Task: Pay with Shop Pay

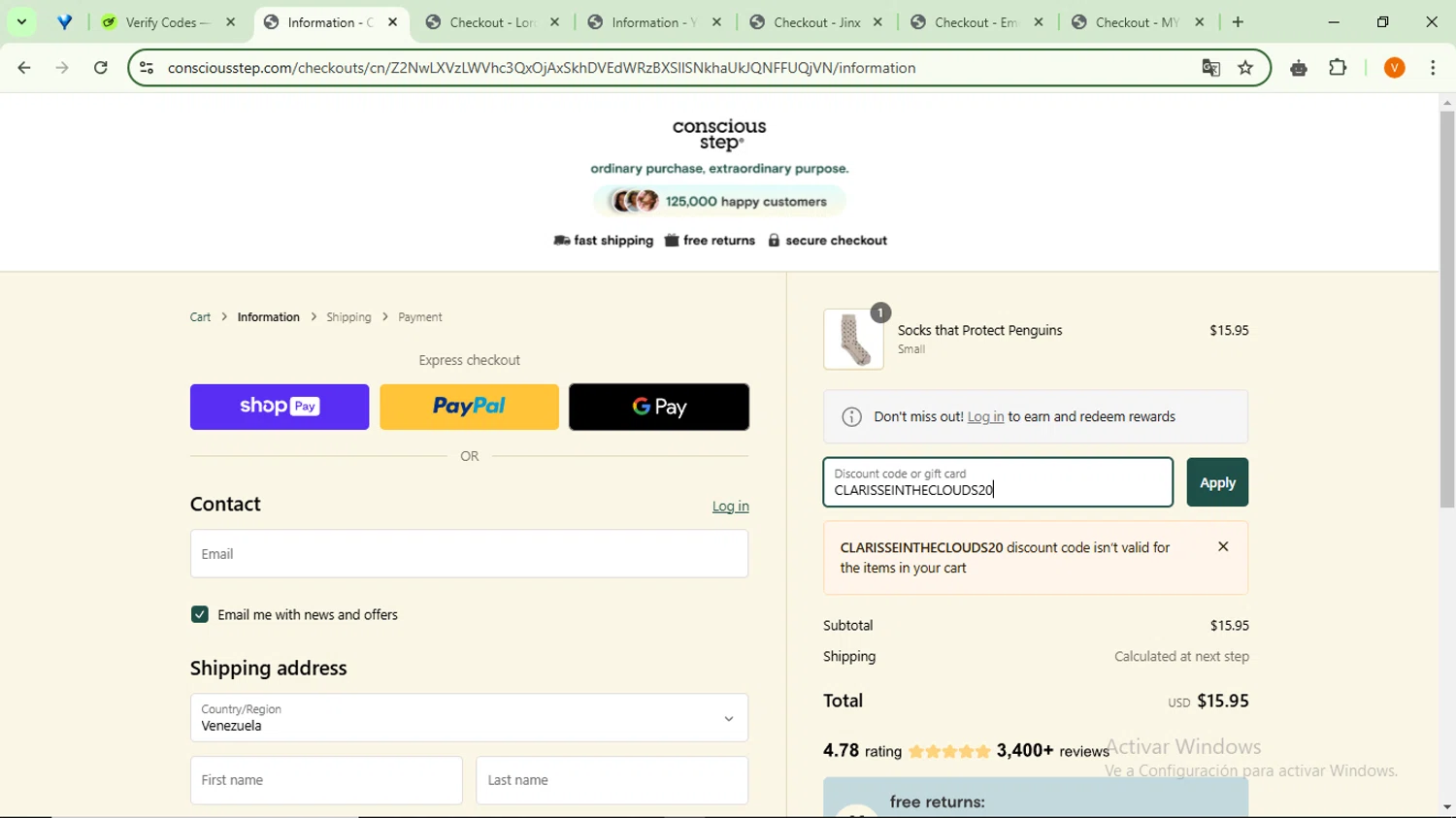Action: (280, 407)
